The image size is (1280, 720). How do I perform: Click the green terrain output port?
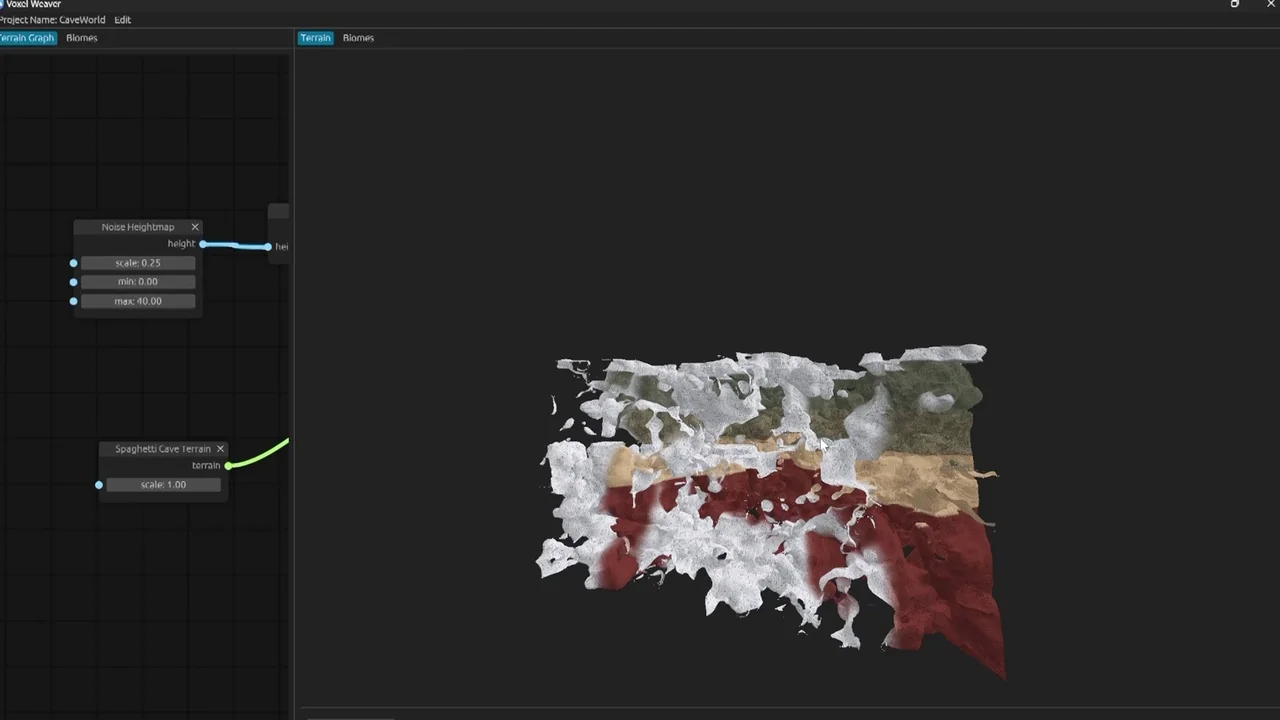pyautogui.click(x=229, y=466)
